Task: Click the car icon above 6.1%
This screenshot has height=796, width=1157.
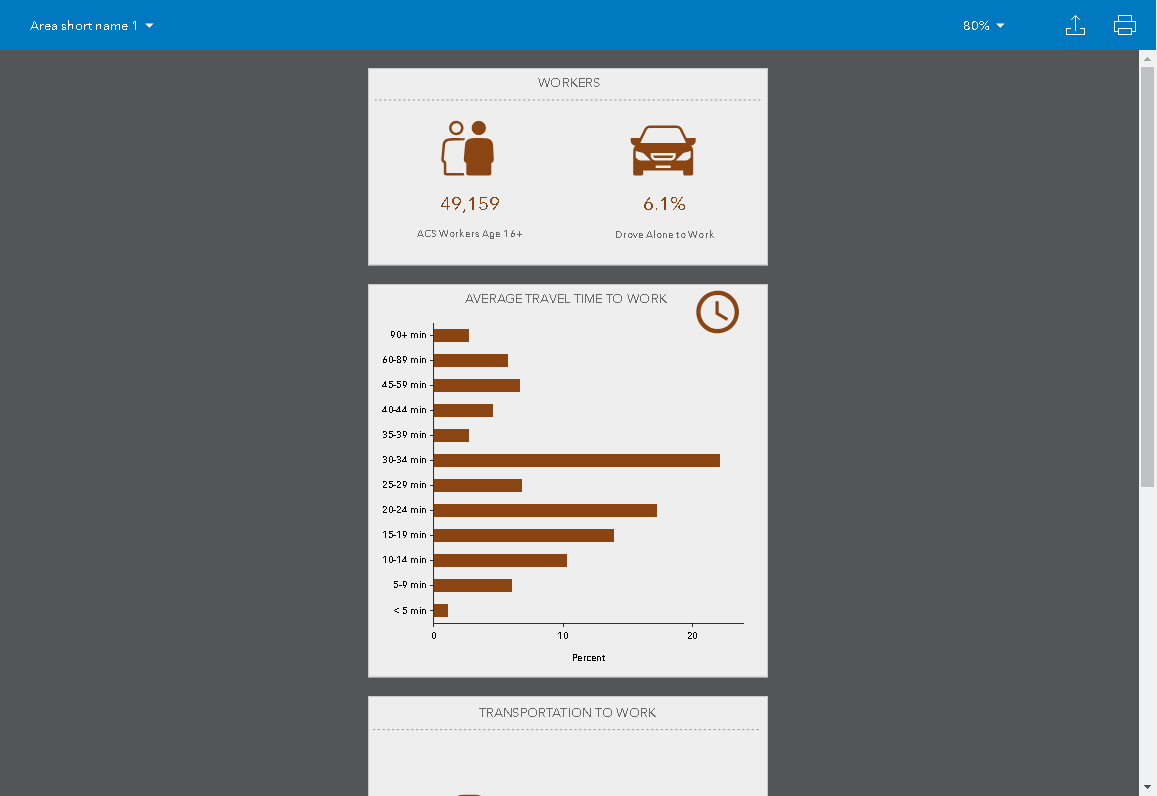Action: (x=663, y=151)
